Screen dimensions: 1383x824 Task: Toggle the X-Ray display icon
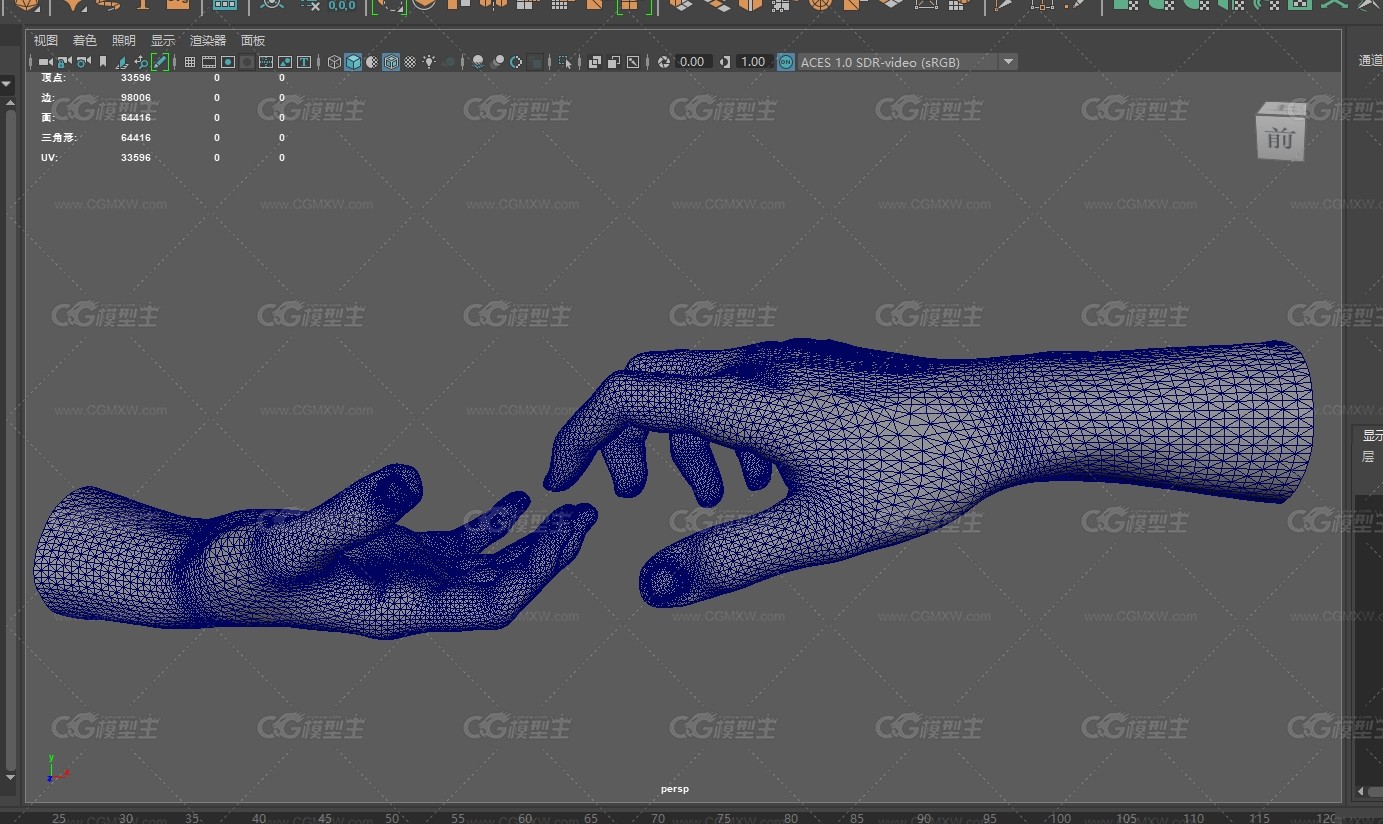click(x=595, y=62)
